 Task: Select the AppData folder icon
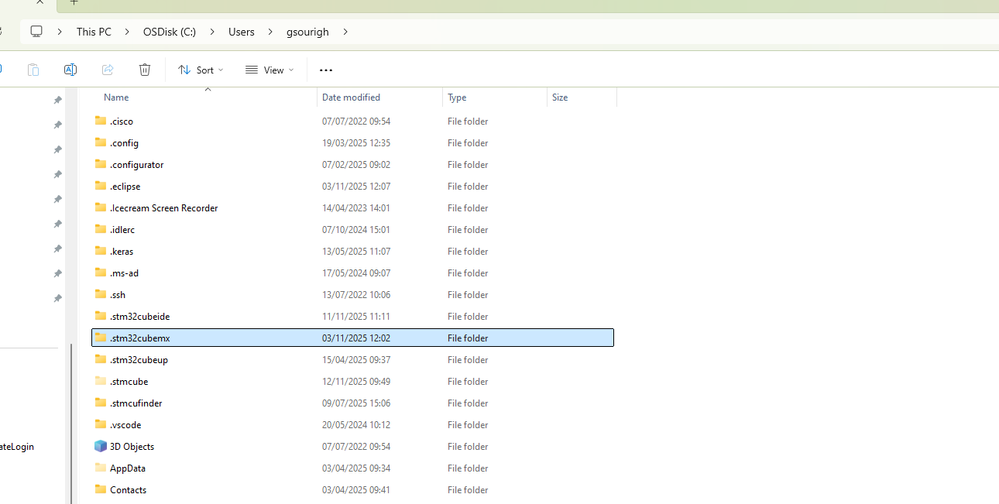pos(100,467)
